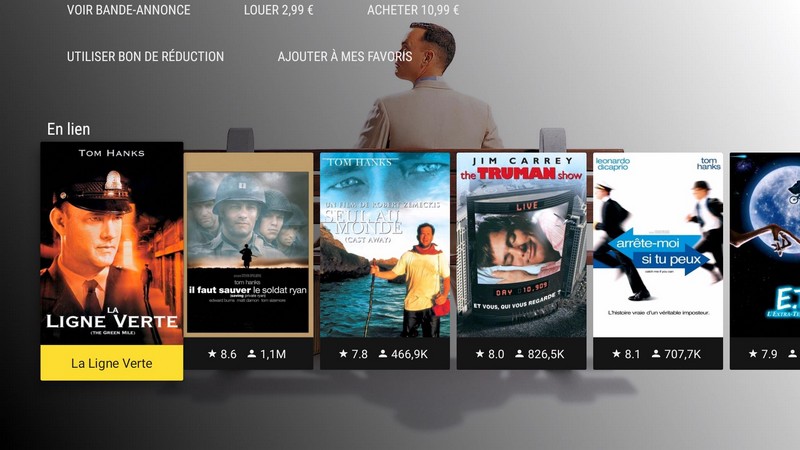The height and width of the screenshot is (450, 800).
Task: Click the 7.9 rating value
Action: 769,354
